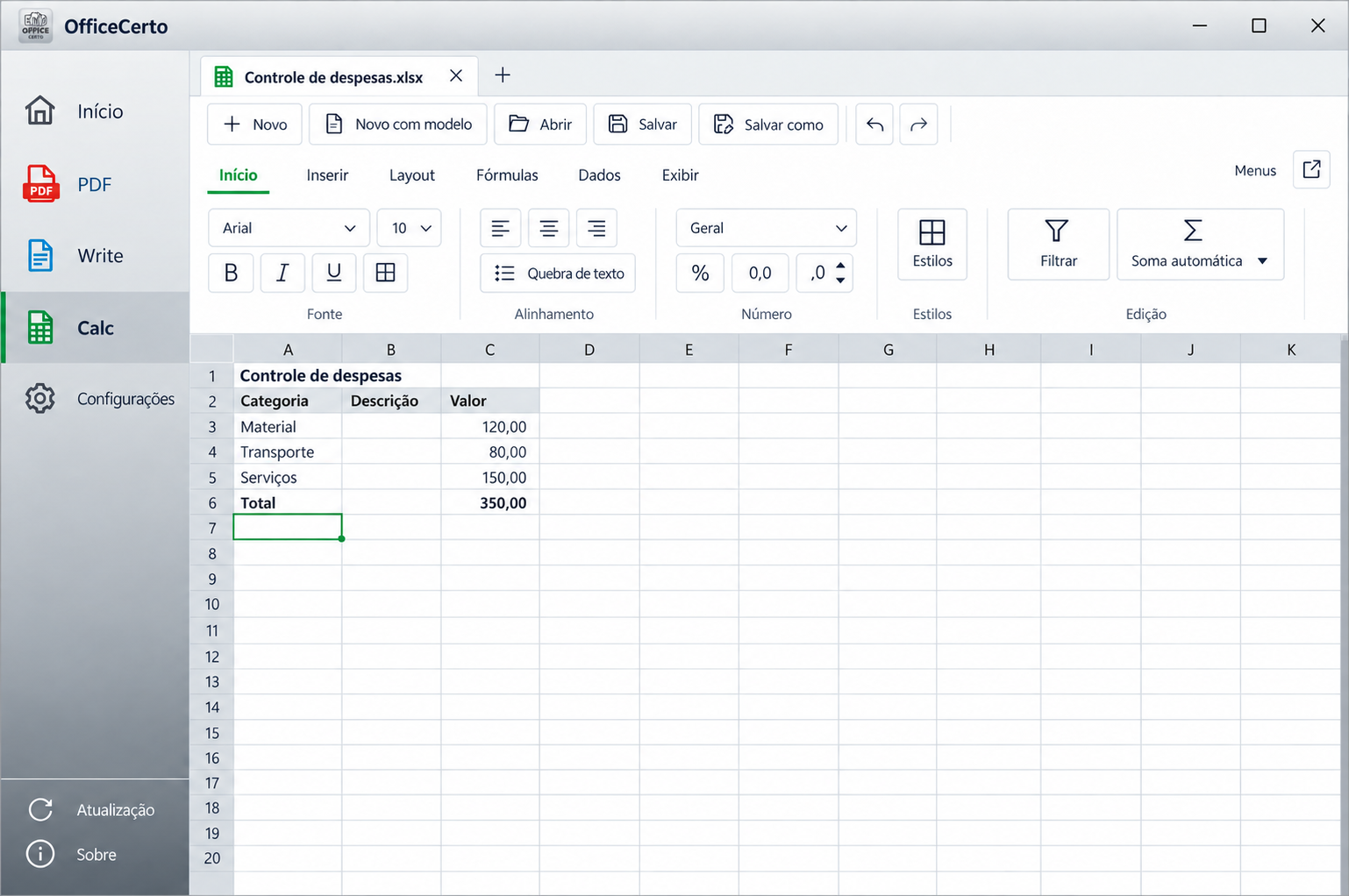Align text to the right
The image size is (1349, 896).
pos(596,228)
